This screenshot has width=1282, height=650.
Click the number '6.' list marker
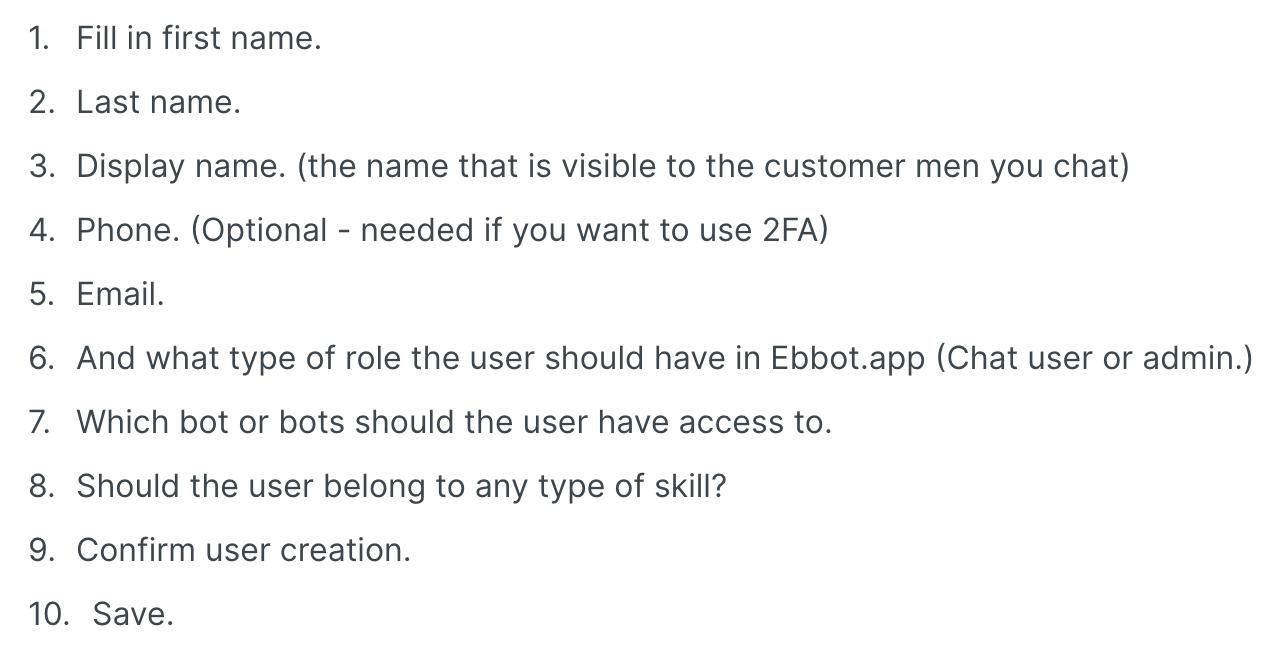[x=40, y=358]
